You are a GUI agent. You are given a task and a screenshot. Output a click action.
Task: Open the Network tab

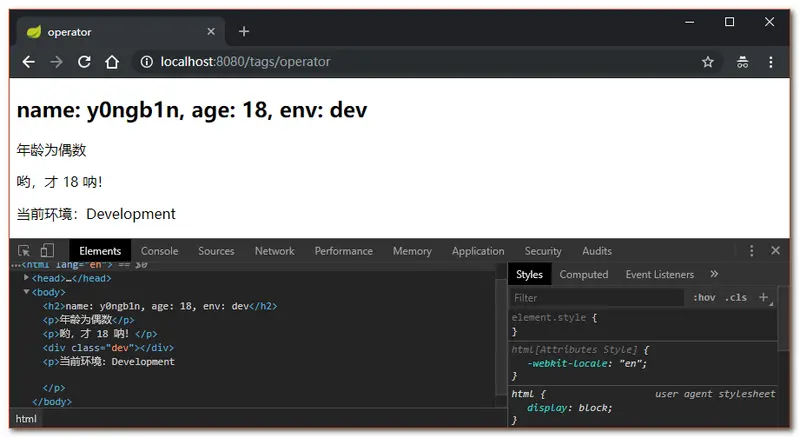click(x=274, y=251)
